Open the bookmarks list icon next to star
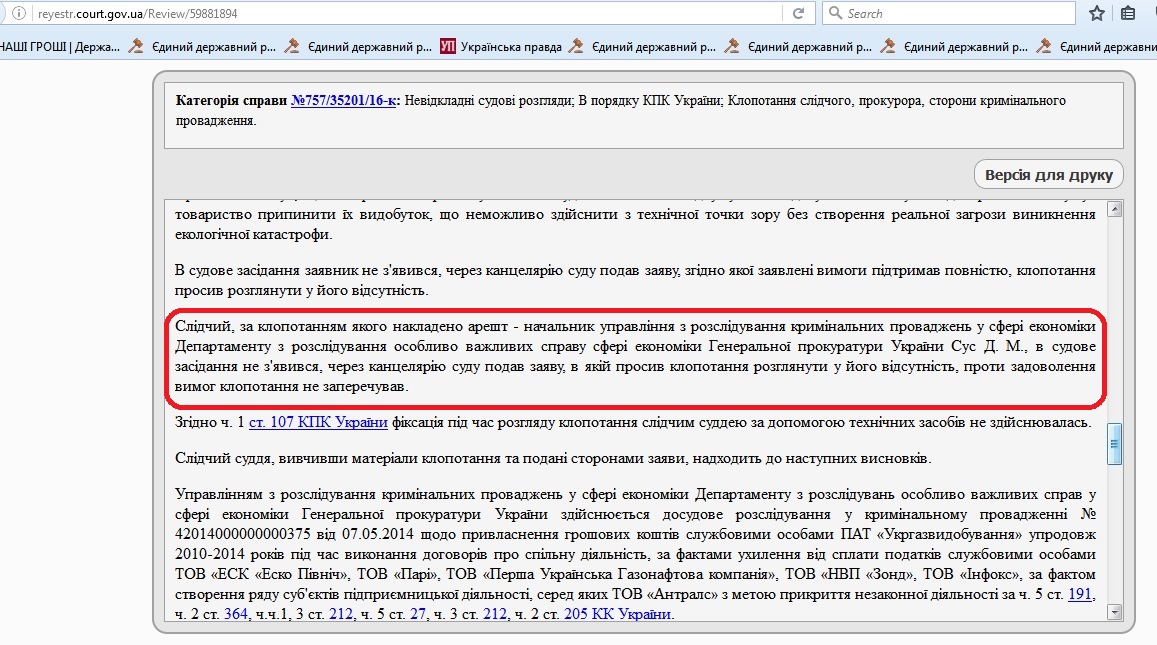The image size is (1157, 645). coord(1128,14)
